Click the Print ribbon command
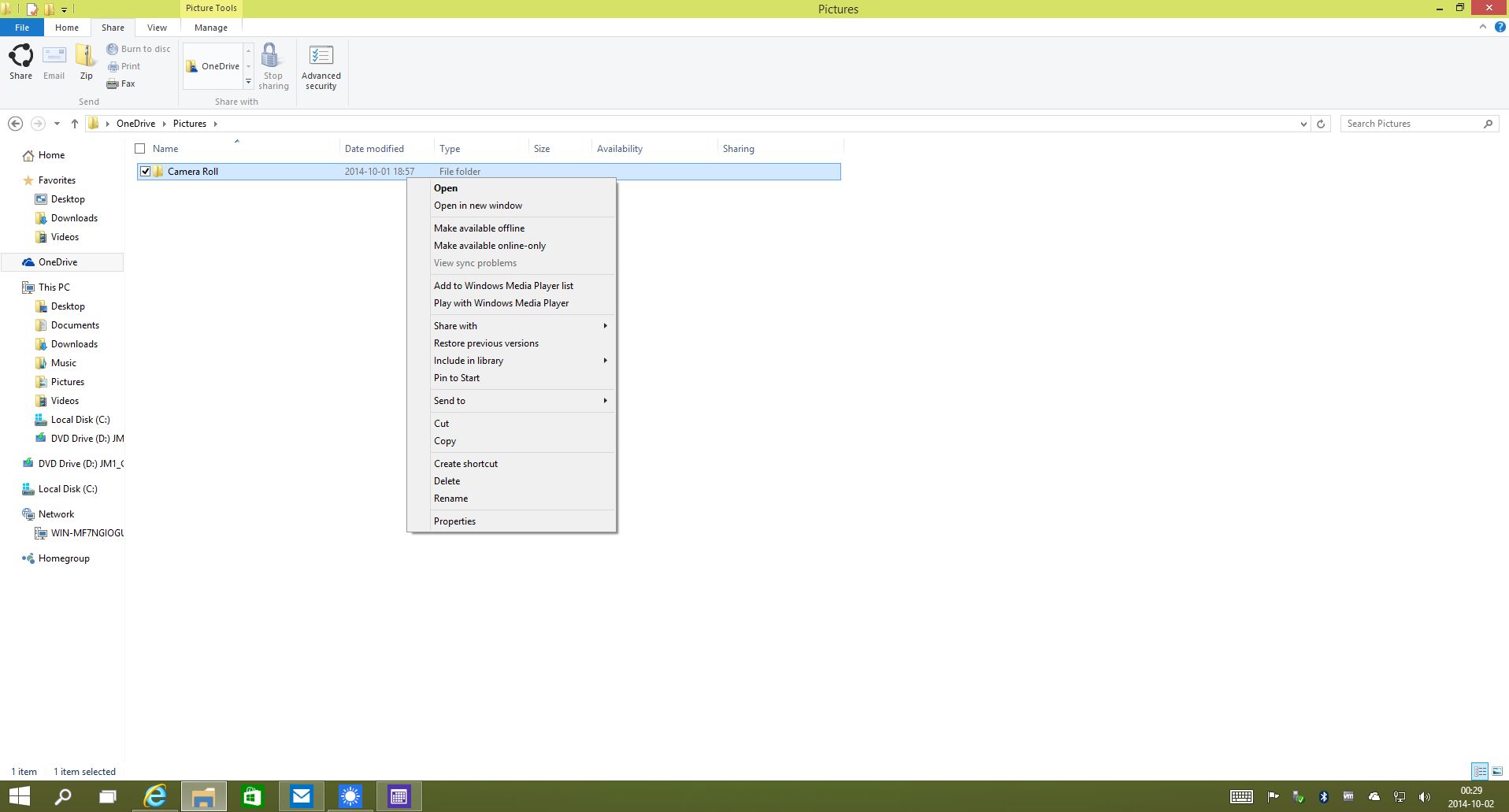1509x812 pixels. coord(124,66)
